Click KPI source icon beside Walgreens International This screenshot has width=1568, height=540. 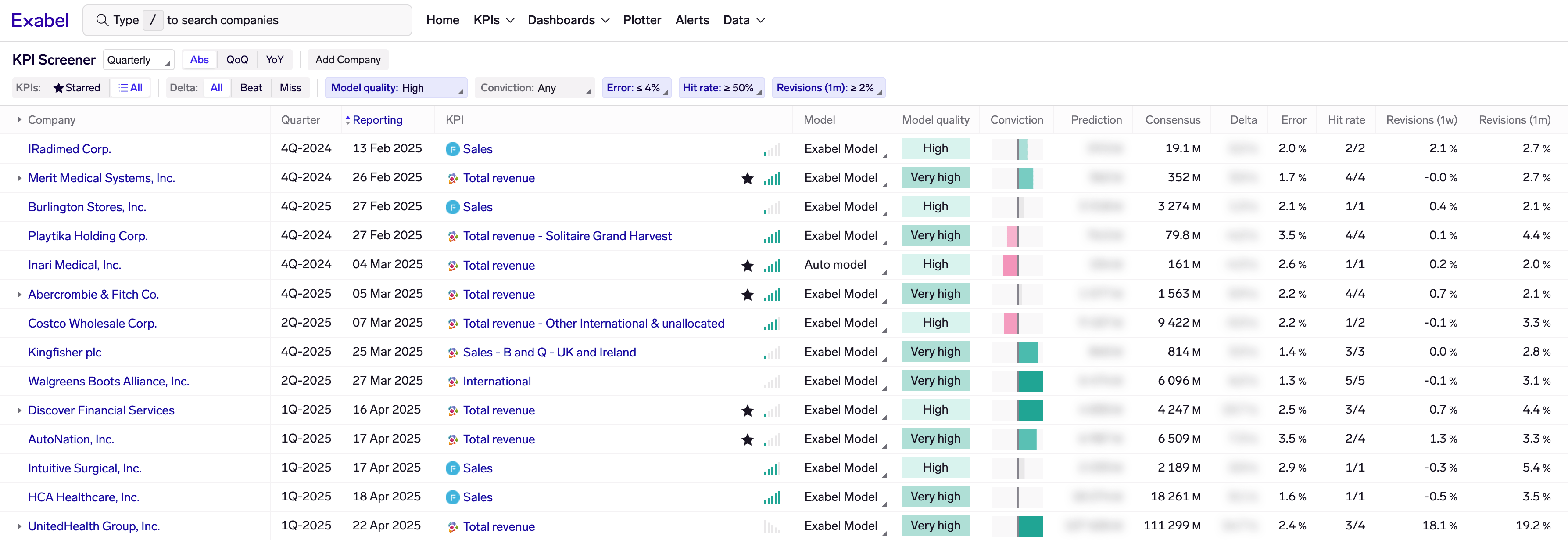453,382
